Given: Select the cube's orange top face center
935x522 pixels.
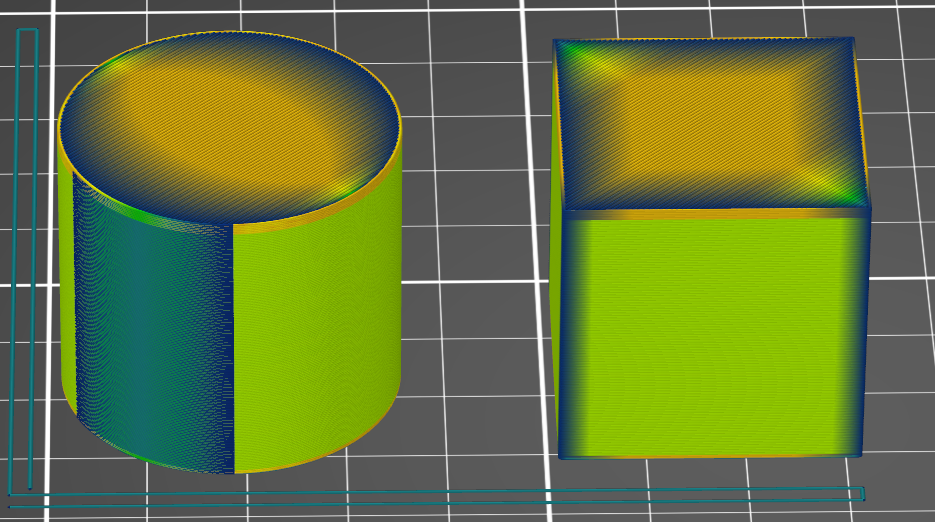Looking at the screenshot, I should pos(708,118).
